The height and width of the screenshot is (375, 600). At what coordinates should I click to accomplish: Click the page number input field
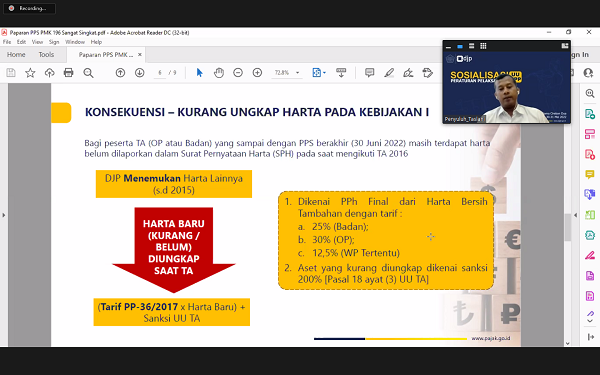point(160,72)
